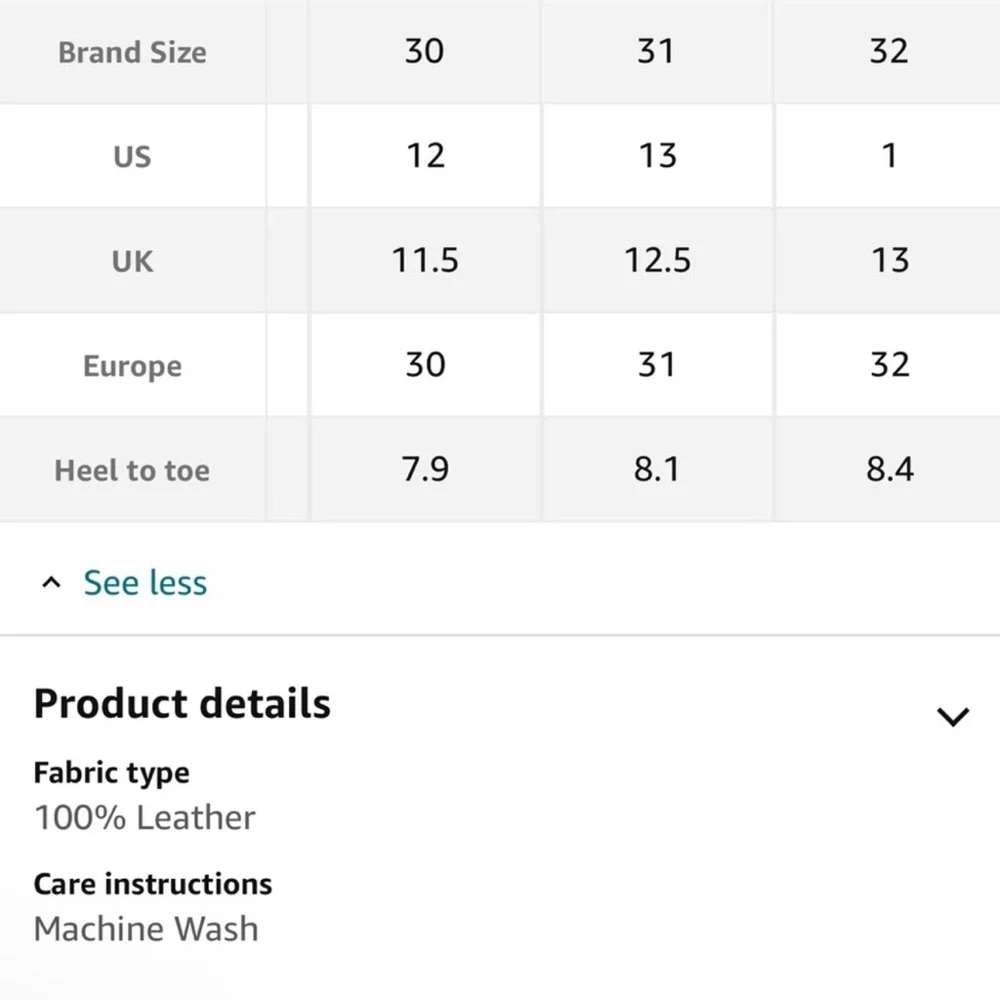Click US size 12 cell

tap(425, 156)
